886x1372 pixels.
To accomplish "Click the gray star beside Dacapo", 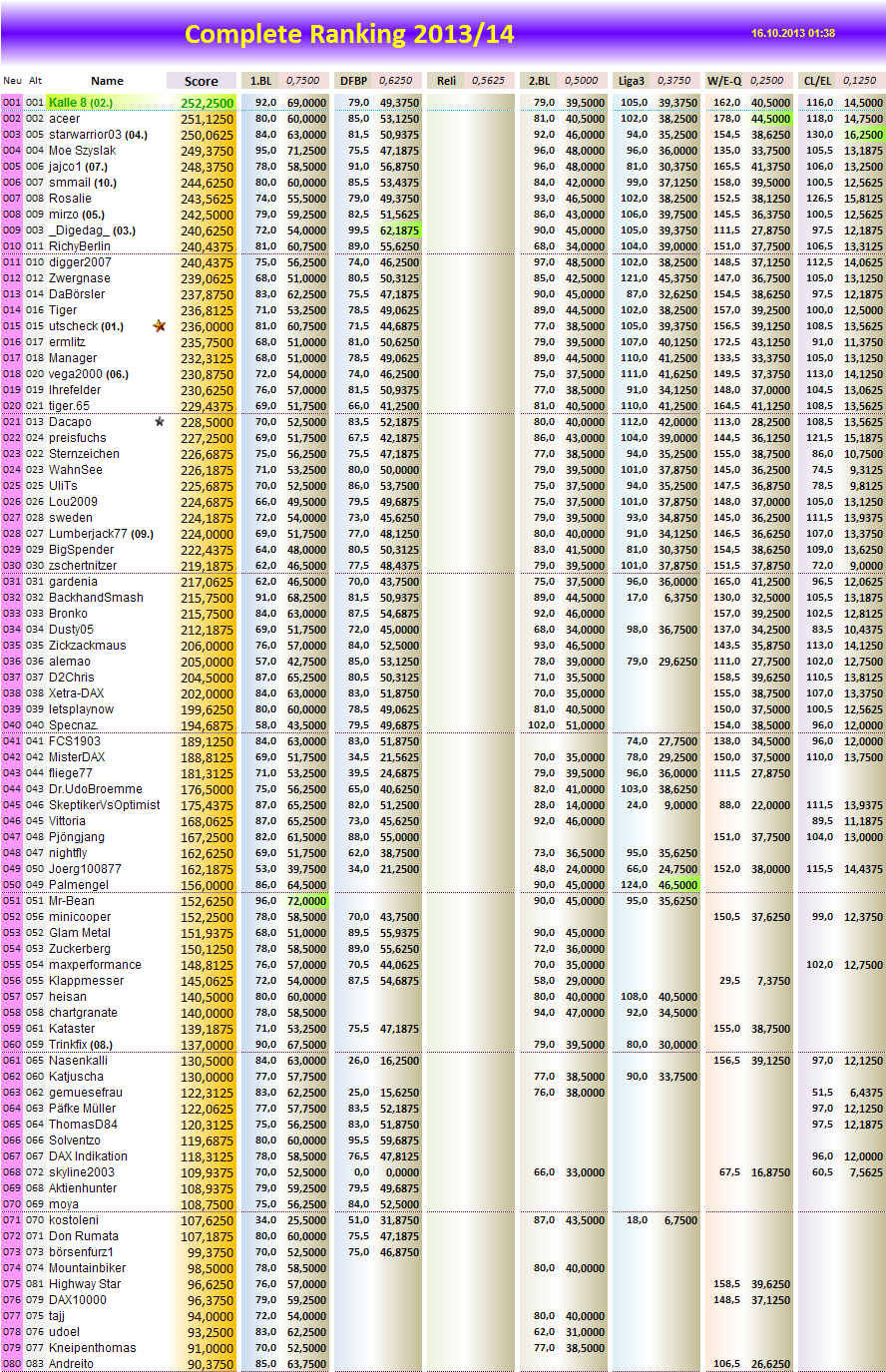I will click(159, 422).
